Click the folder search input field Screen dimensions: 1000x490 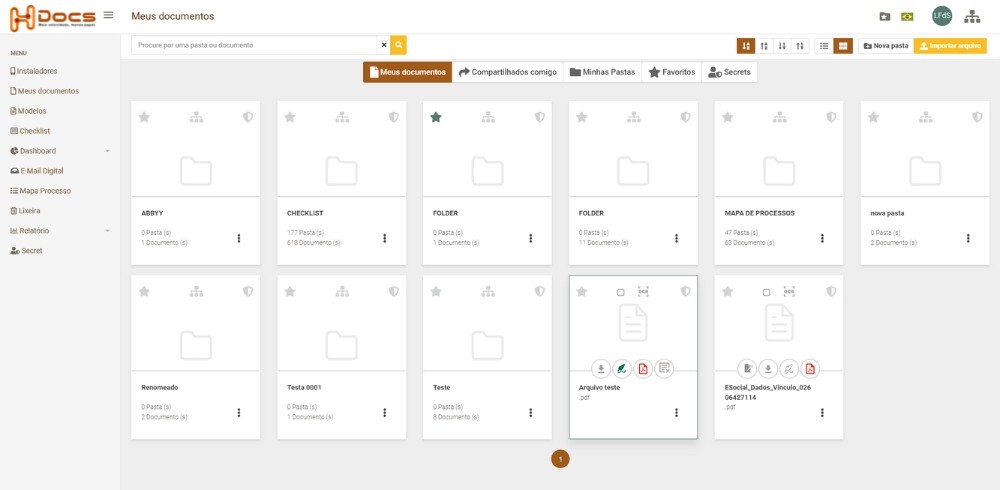pos(255,45)
